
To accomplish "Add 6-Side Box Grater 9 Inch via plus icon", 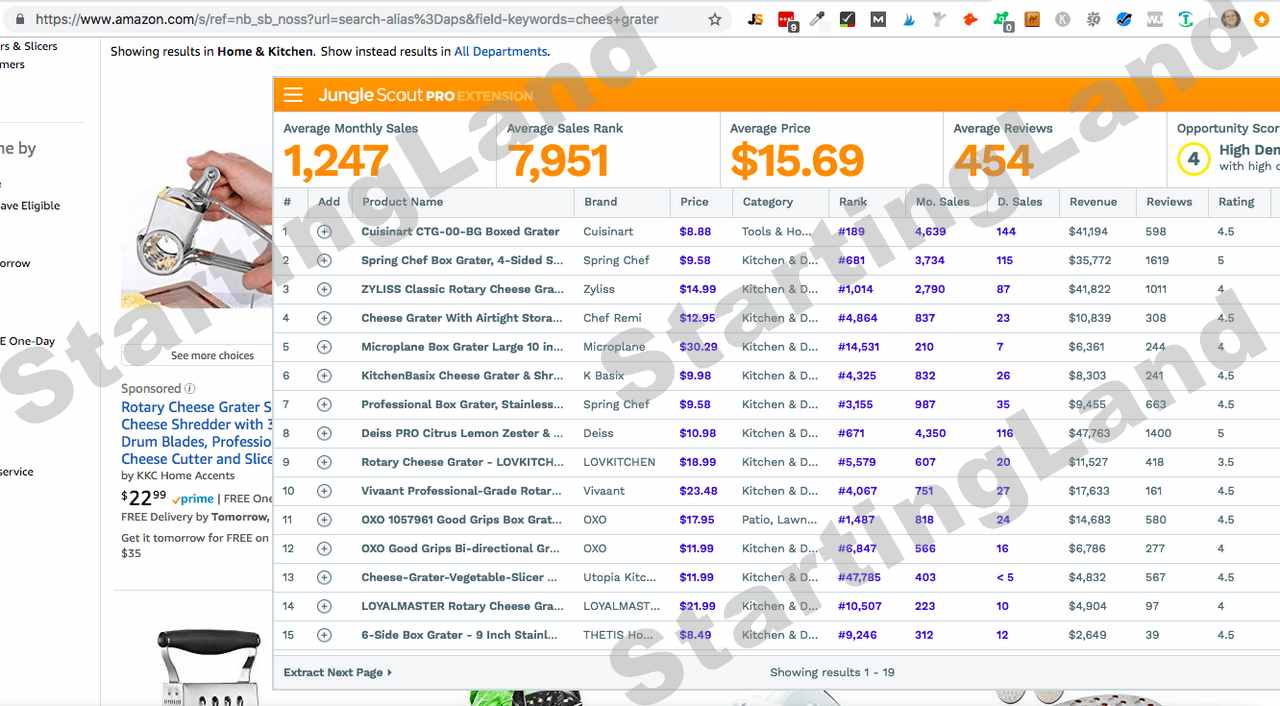I will pos(324,635).
